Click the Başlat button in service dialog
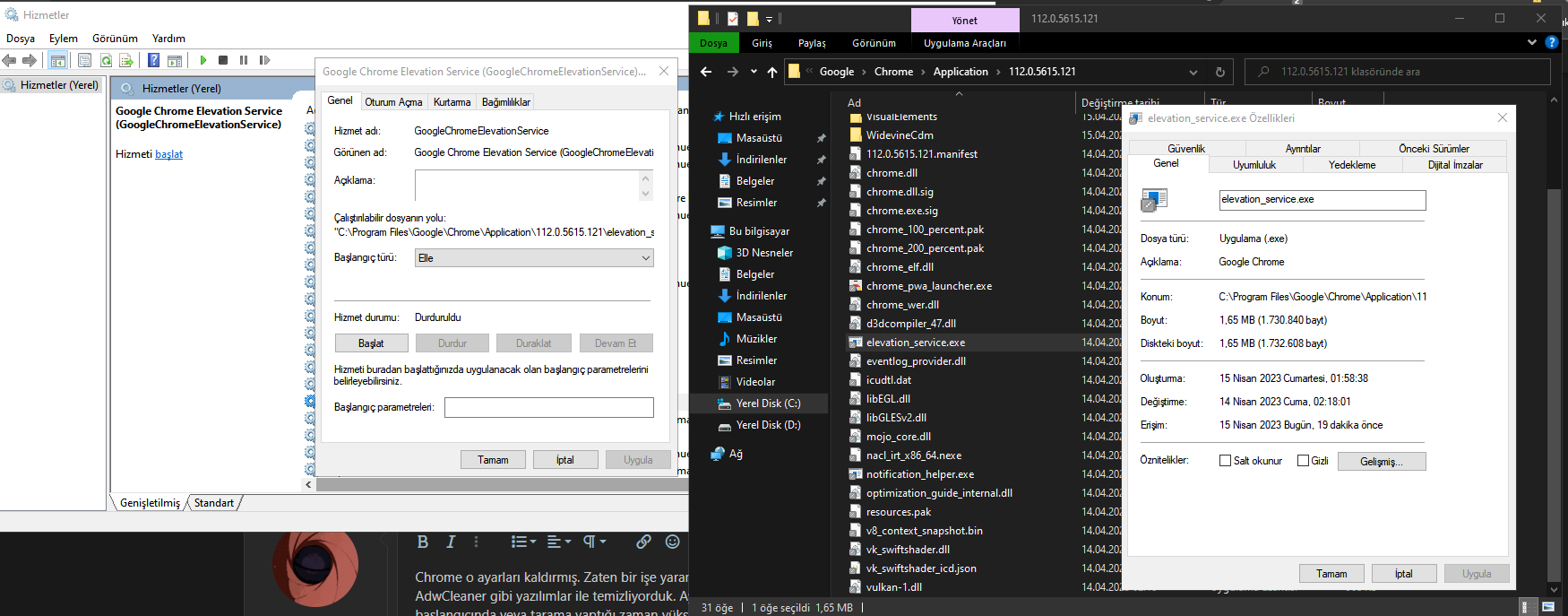Viewport: 1568px width, 616px height. 371,343
